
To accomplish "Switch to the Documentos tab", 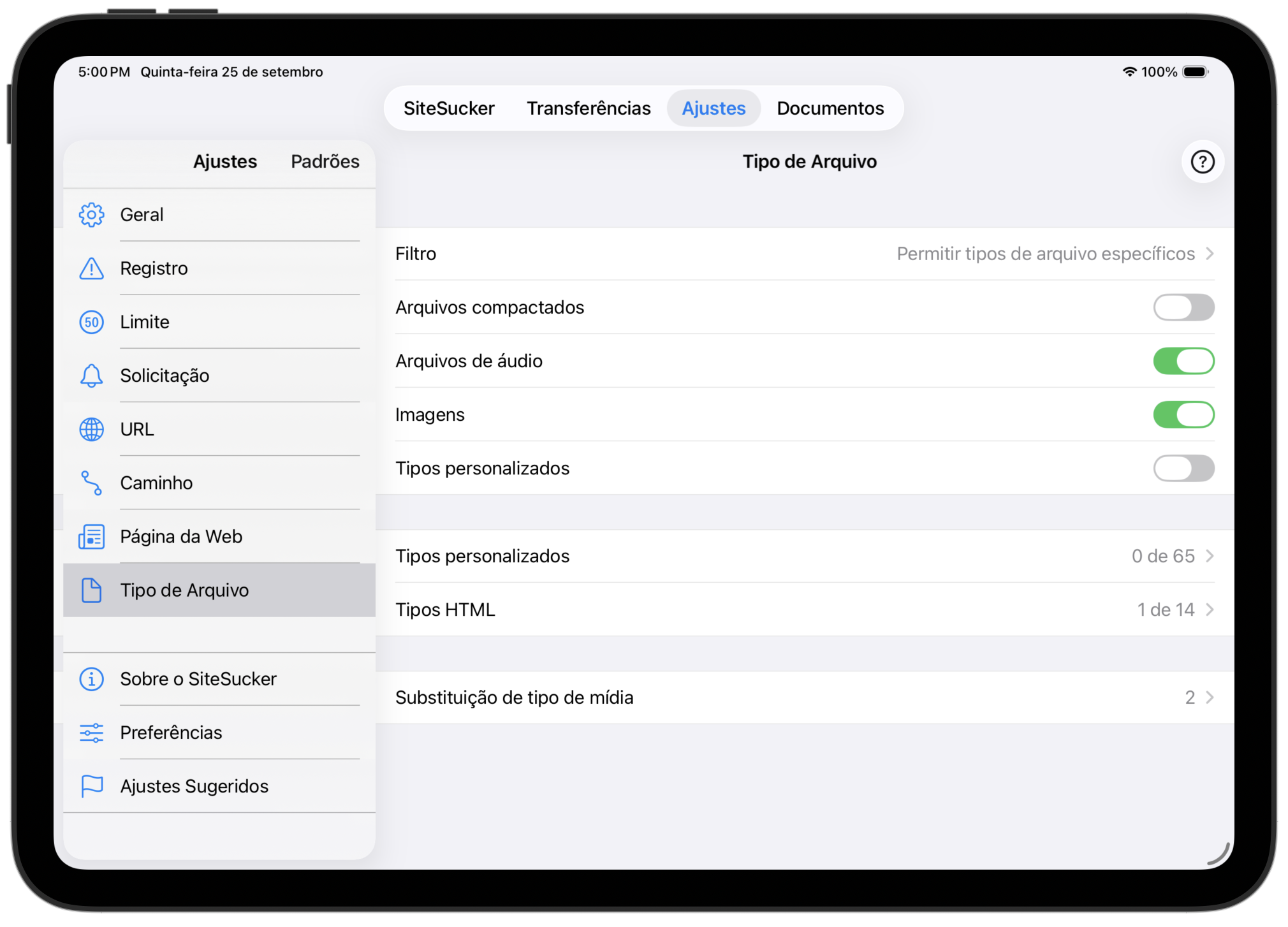I will pos(830,108).
